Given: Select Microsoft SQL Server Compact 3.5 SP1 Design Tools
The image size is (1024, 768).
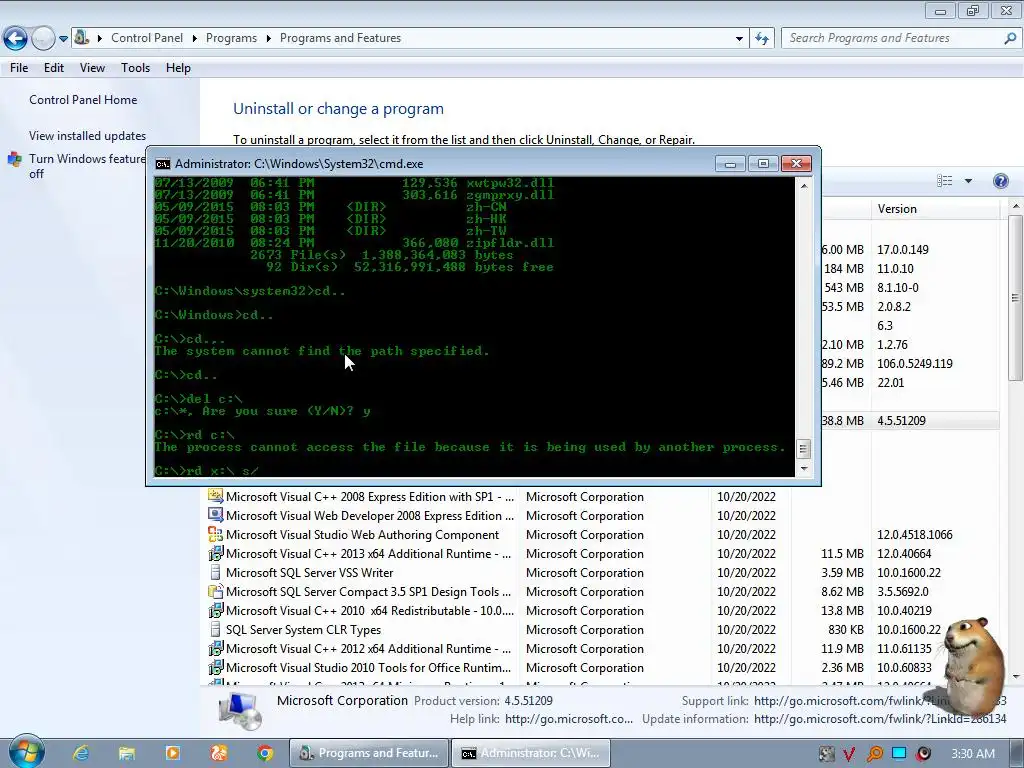Looking at the screenshot, I should (603, 592).
